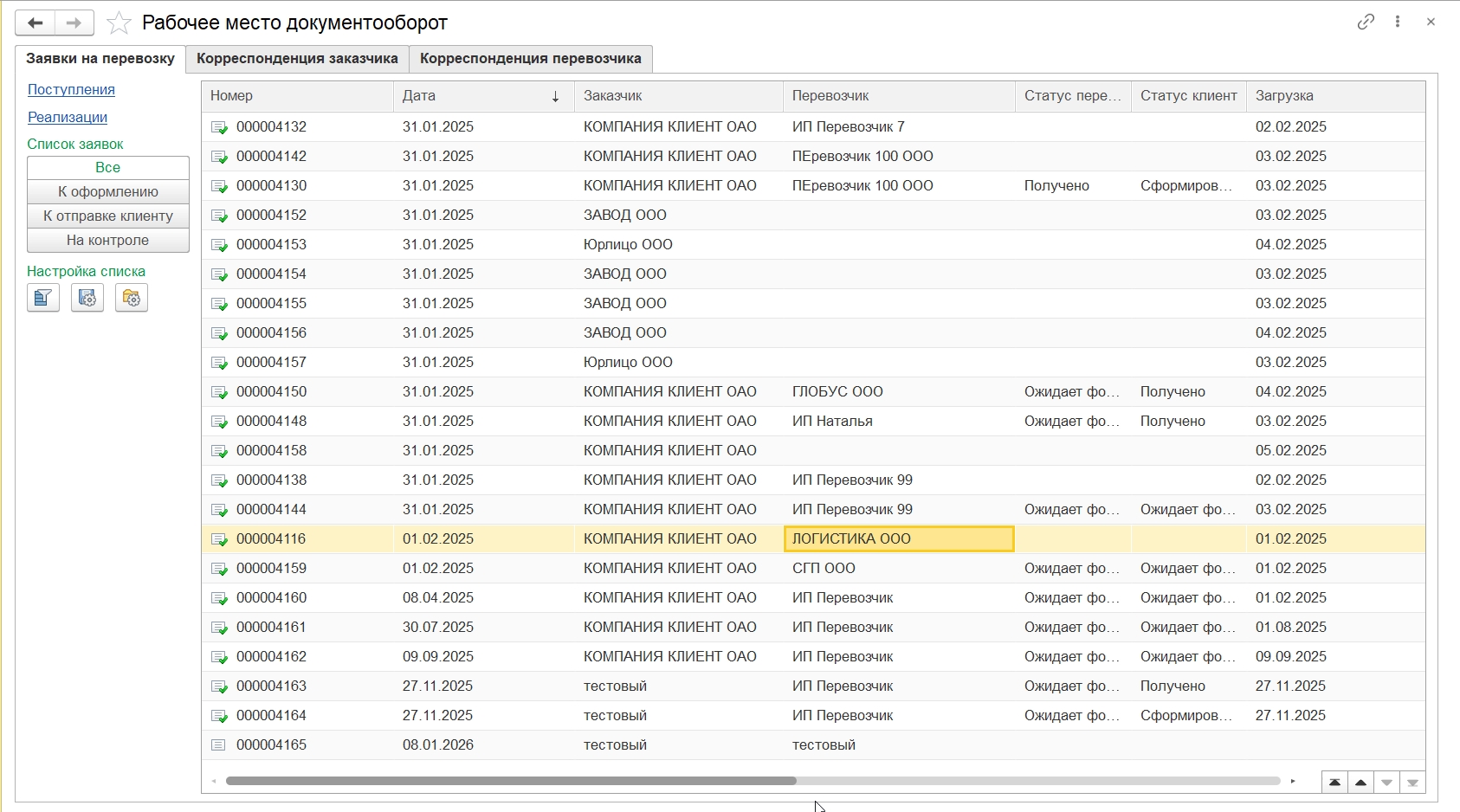Click sort arrow in Дата column header
1460x812 pixels.
coord(555,96)
